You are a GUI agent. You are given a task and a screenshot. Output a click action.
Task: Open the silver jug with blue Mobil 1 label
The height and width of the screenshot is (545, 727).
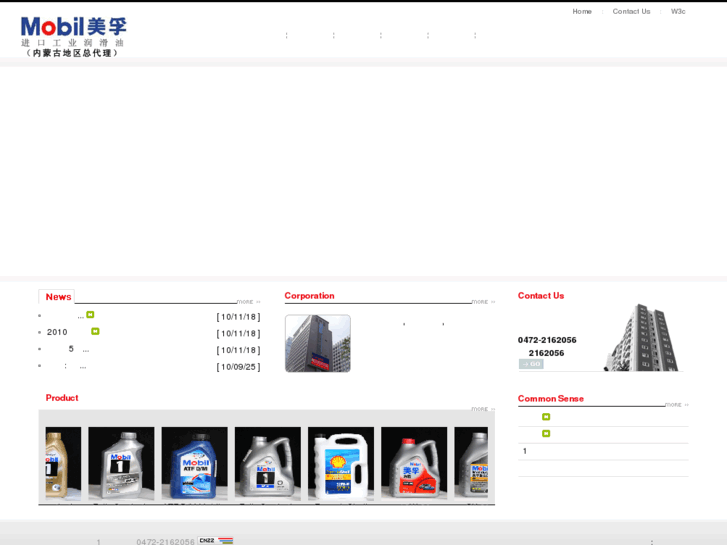268,463
